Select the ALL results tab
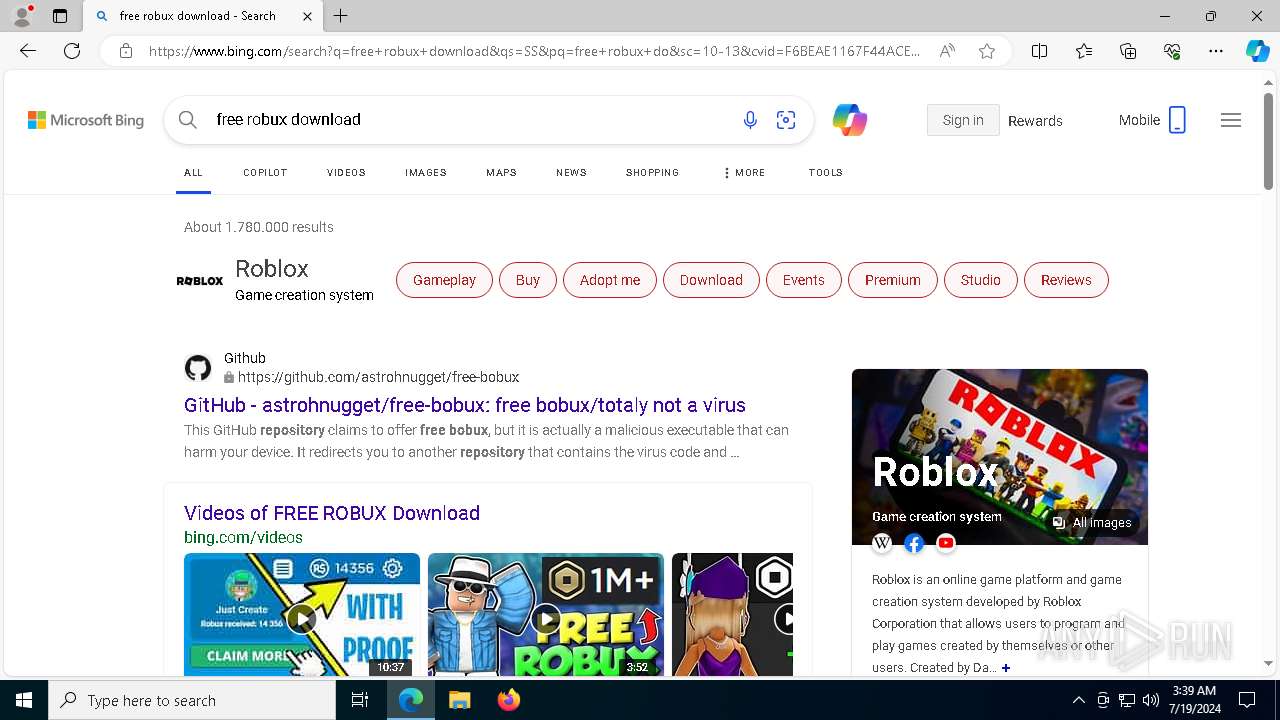Image resolution: width=1280 pixels, height=720 pixels. pyautogui.click(x=193, y=173)
